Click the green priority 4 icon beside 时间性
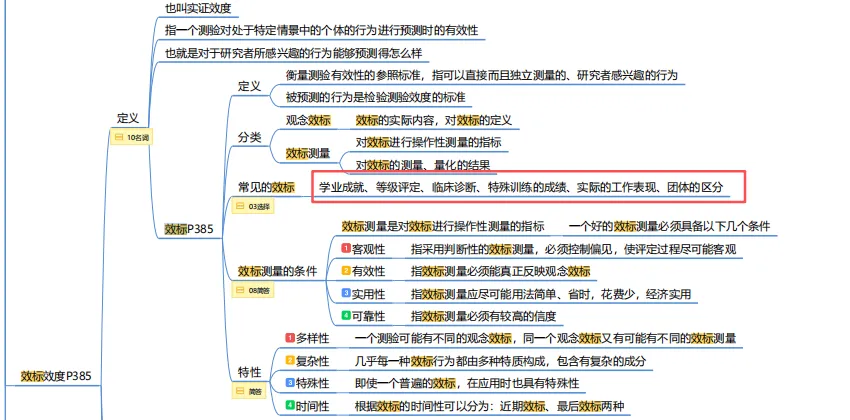 pyautogui.click(x=290, y=405)
